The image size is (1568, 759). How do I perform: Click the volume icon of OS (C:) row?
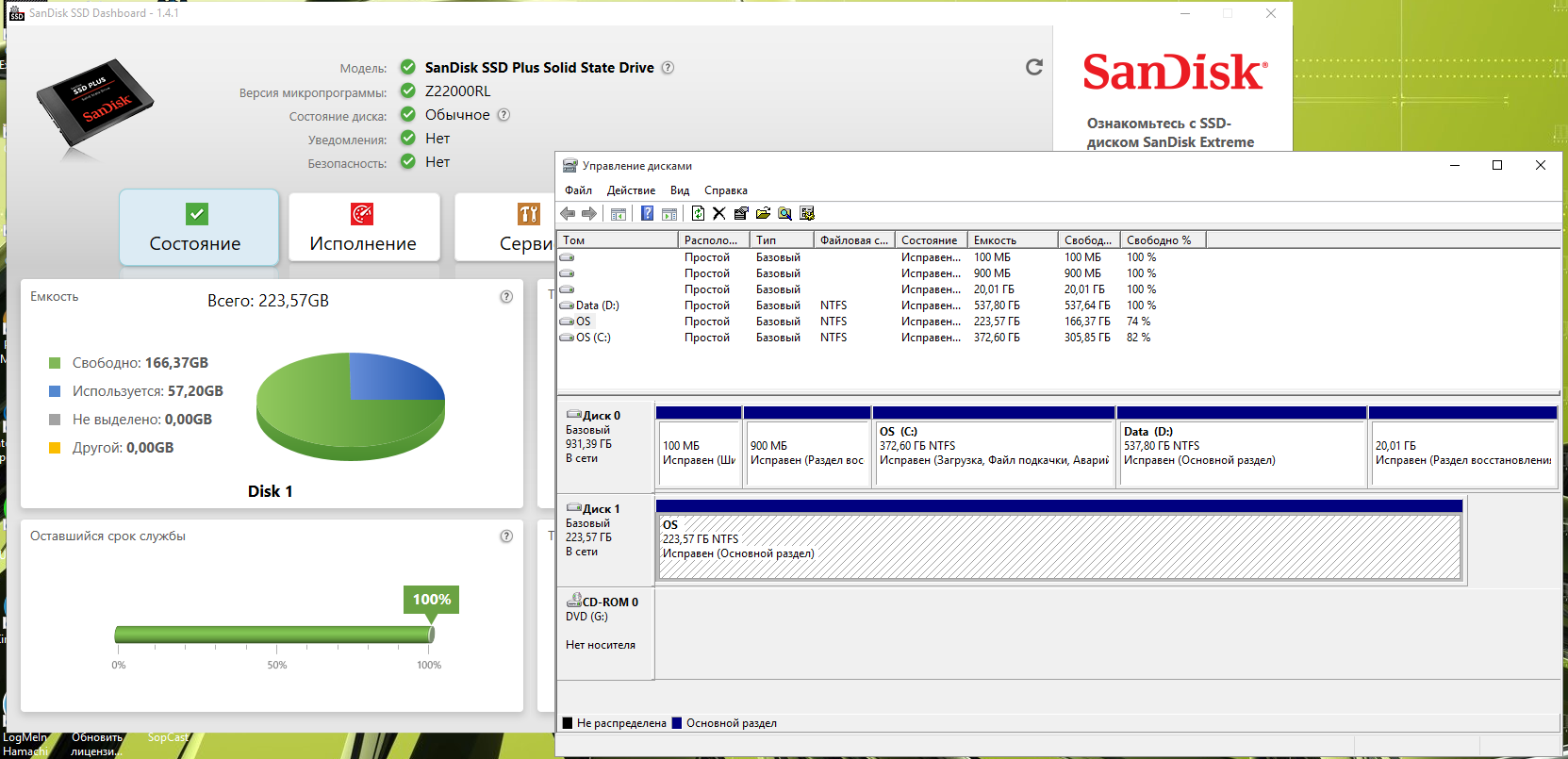[567, 338]
